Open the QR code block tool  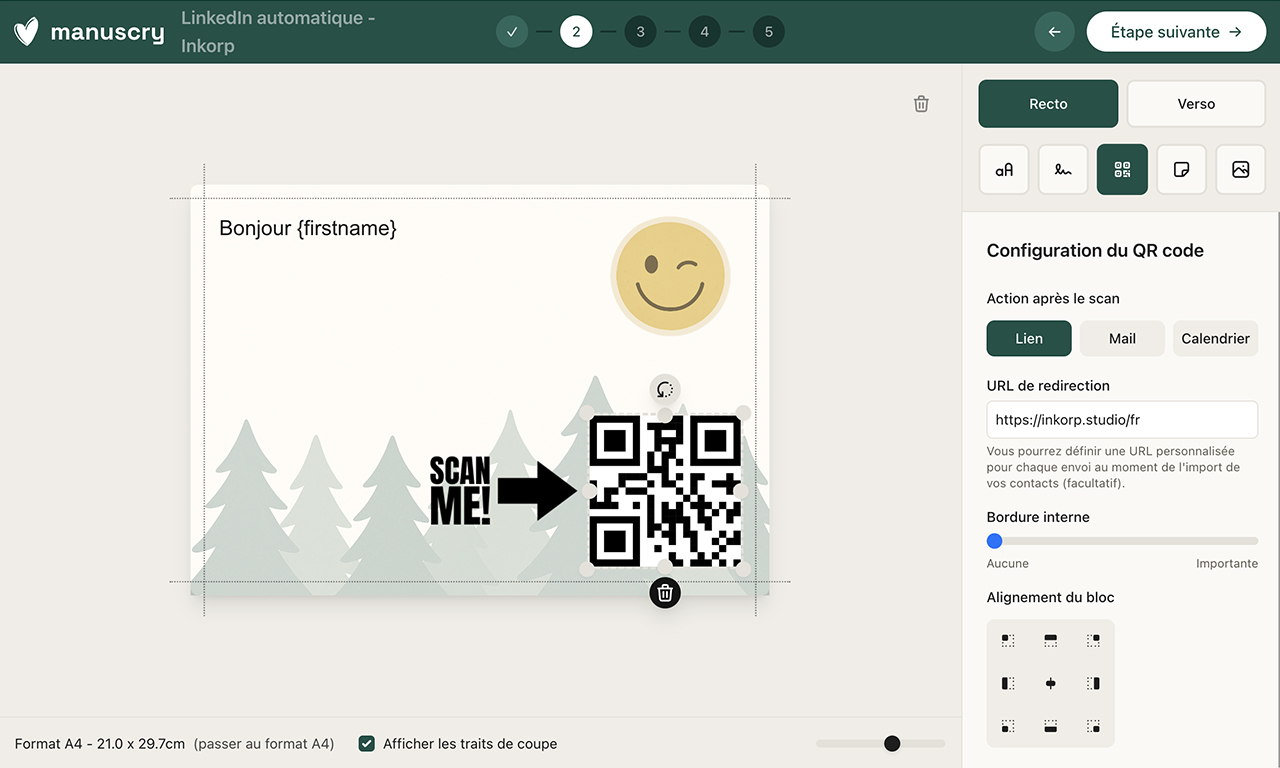click(1121, 169)
